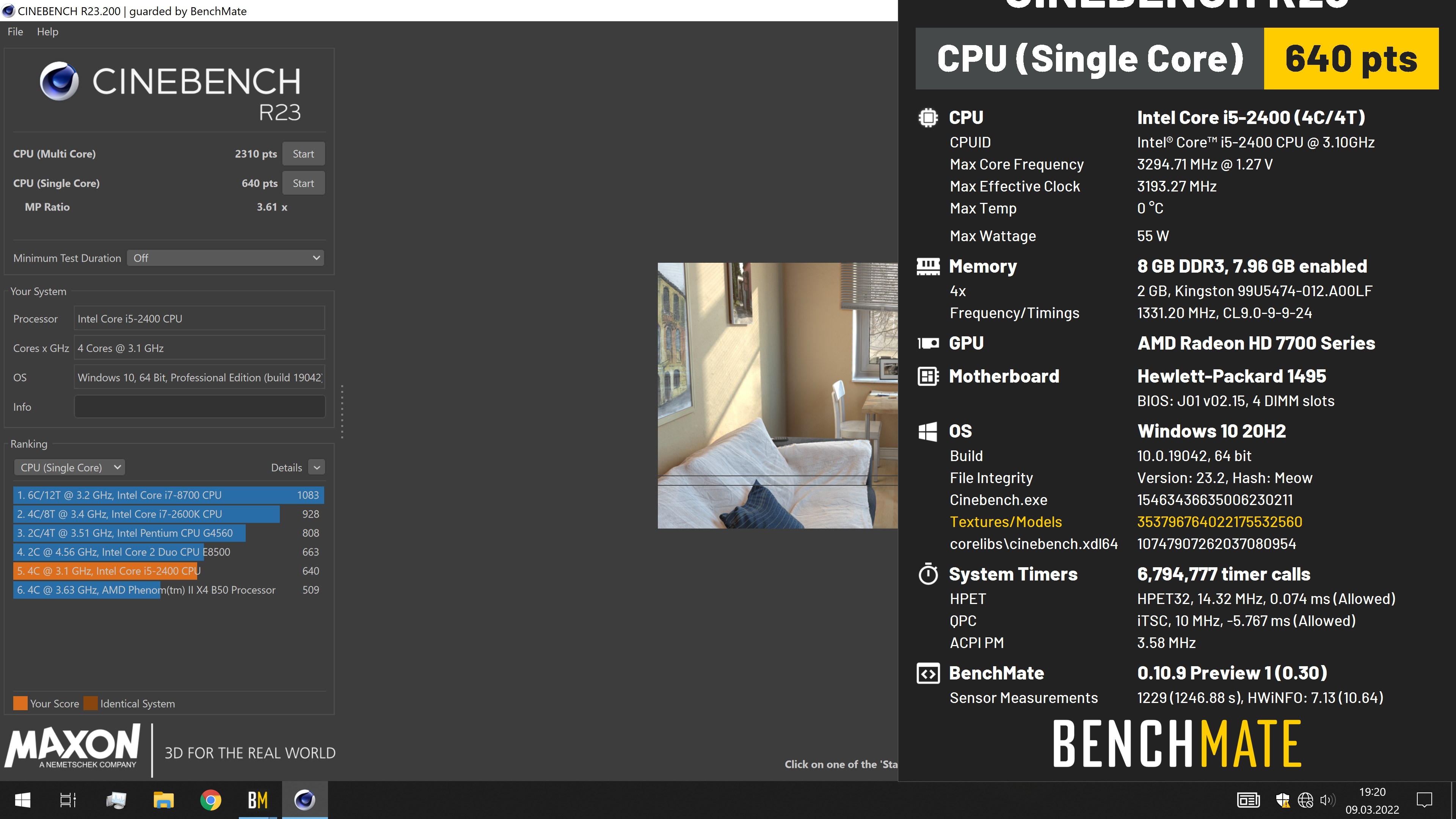Launch Google Chrome from the taskbar
The width and height of the screenshot is (1456, 819).
coord(210,800)
